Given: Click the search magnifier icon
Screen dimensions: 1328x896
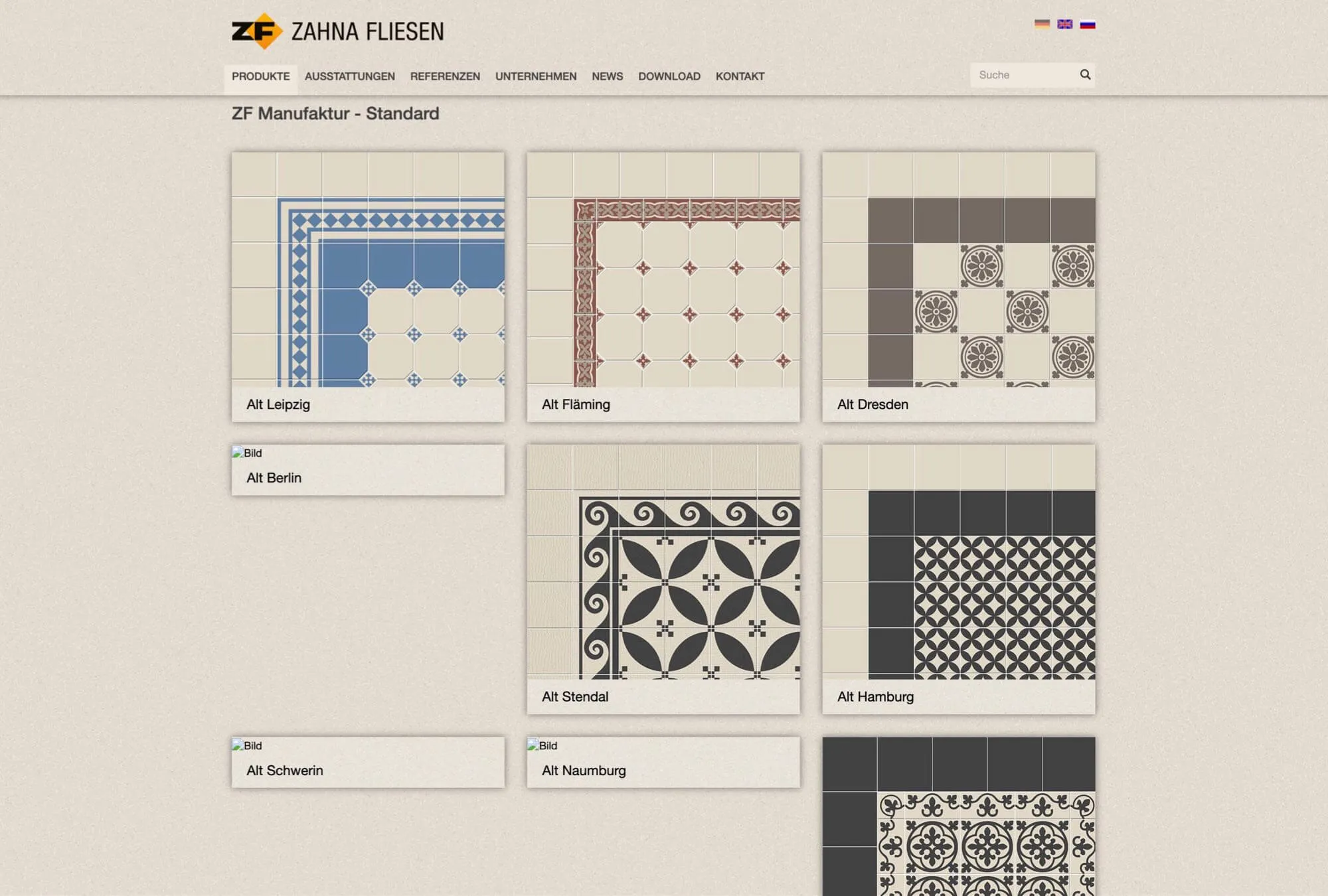Looking at the screenshot, I should [x=1085, y=74].
